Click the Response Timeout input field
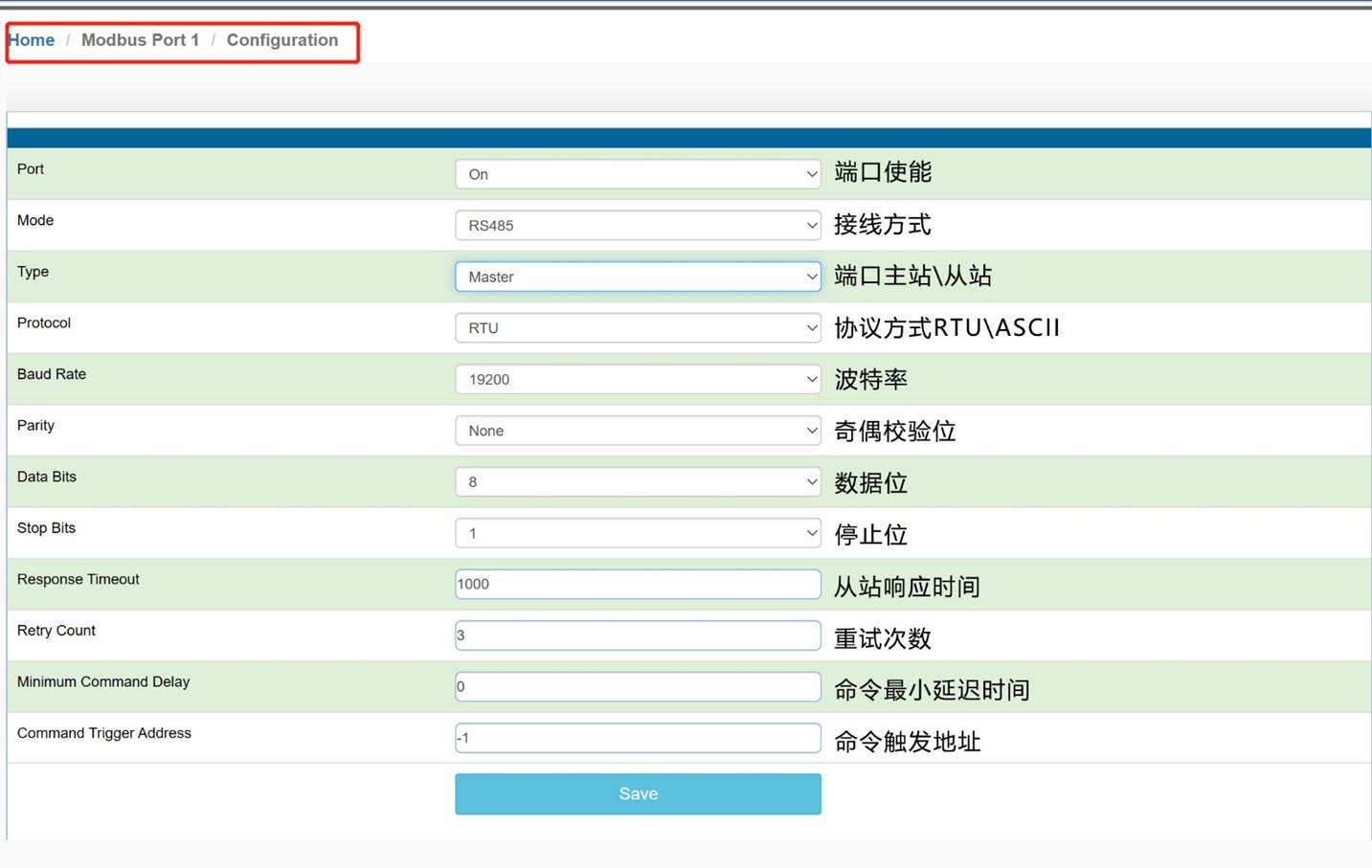1372x868 pixels. pos(638,584)
